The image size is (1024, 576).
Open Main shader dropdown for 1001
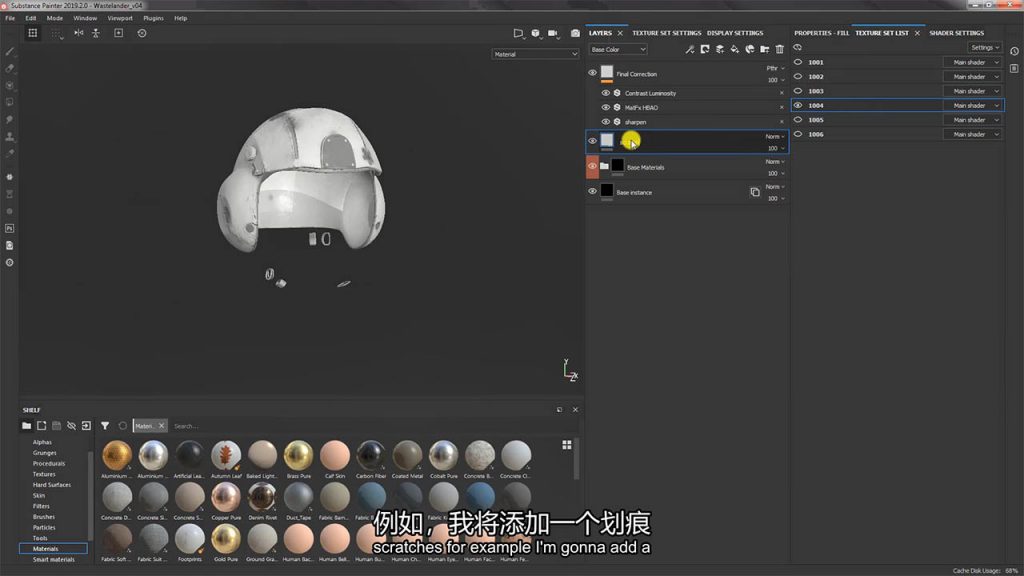(x=972, y=63)
